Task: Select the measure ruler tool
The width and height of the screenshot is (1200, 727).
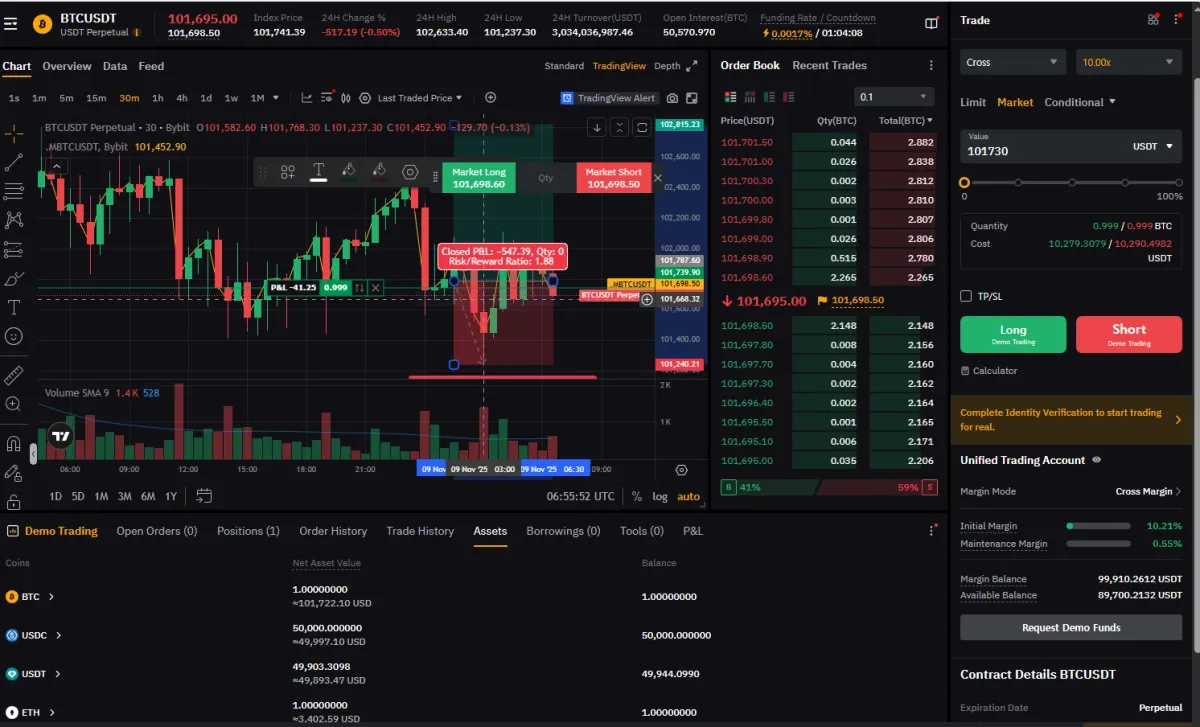Action: coord(13,374)
